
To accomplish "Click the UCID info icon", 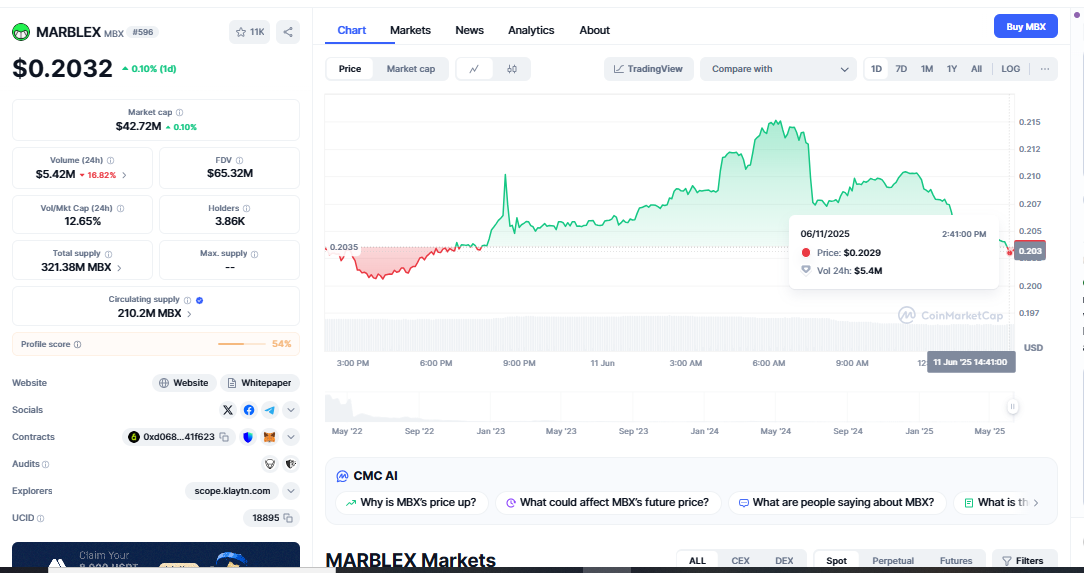I will point(41,518).
